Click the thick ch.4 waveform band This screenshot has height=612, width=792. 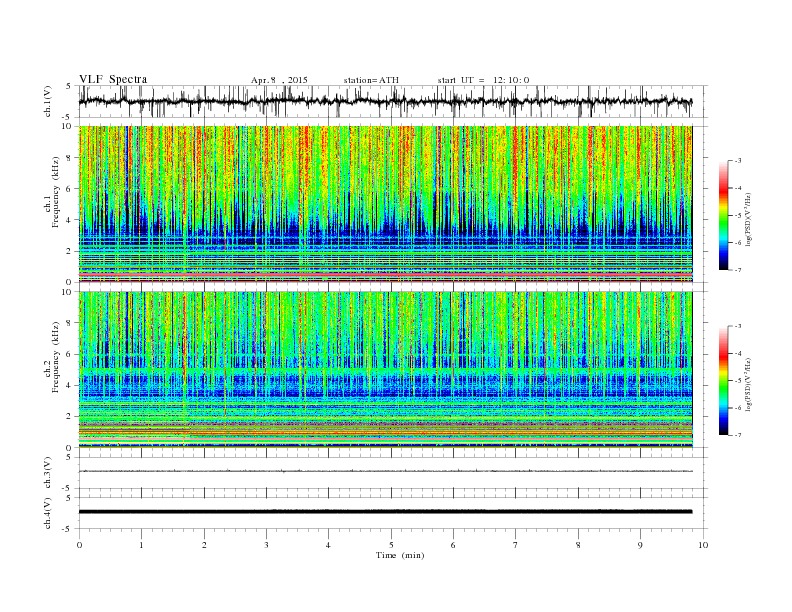(x=385, y=512)
